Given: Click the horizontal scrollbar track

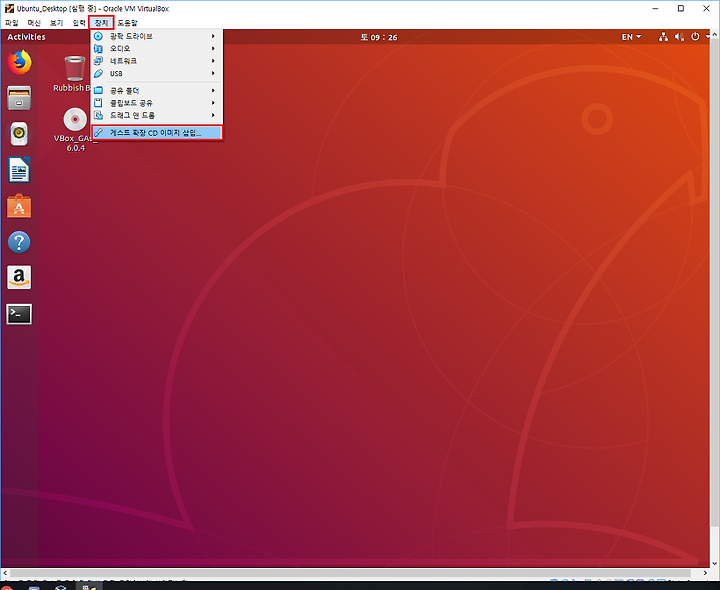Looking at the screenshot, I should 350,573.
